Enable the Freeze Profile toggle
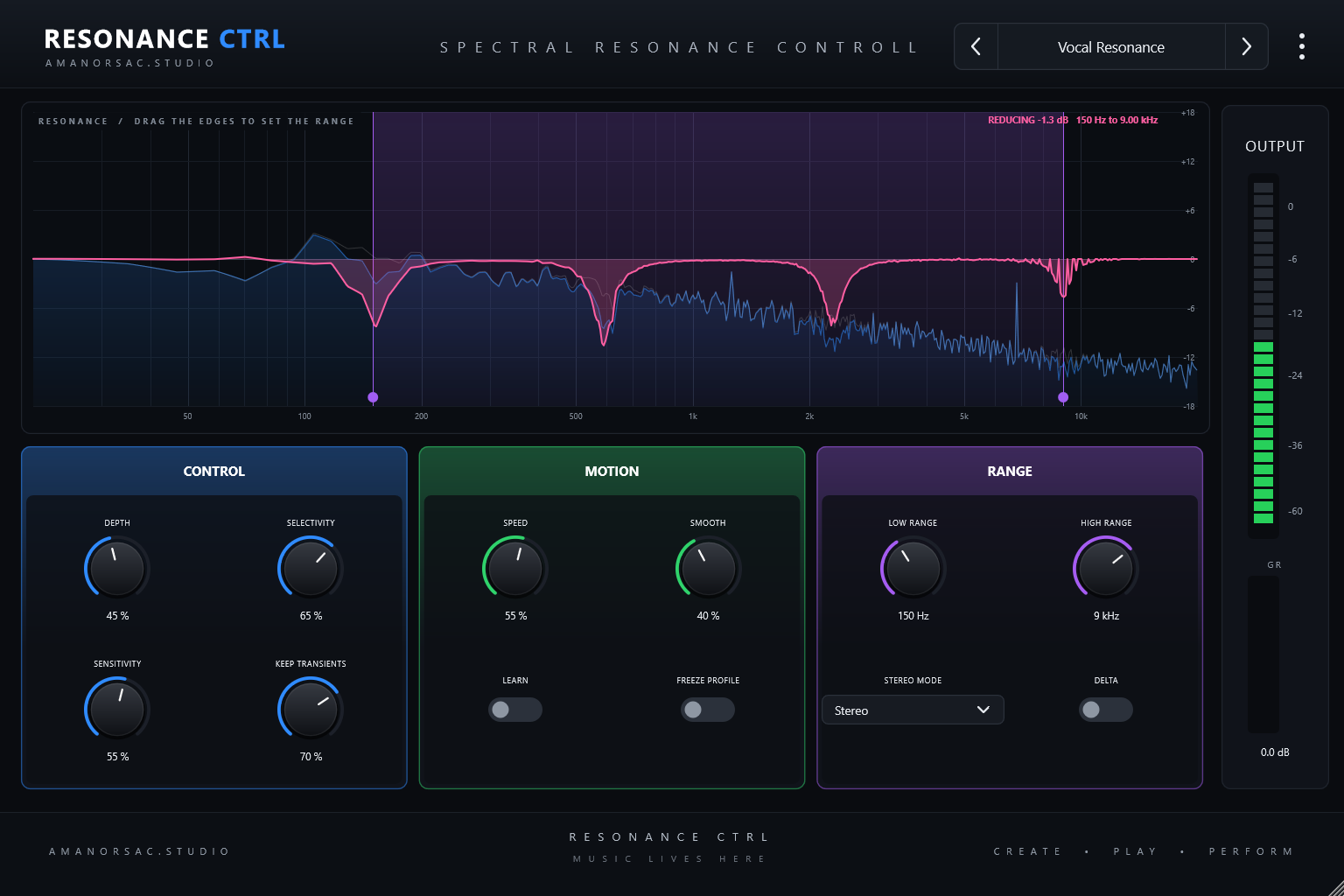 click(x=708, y=710)
